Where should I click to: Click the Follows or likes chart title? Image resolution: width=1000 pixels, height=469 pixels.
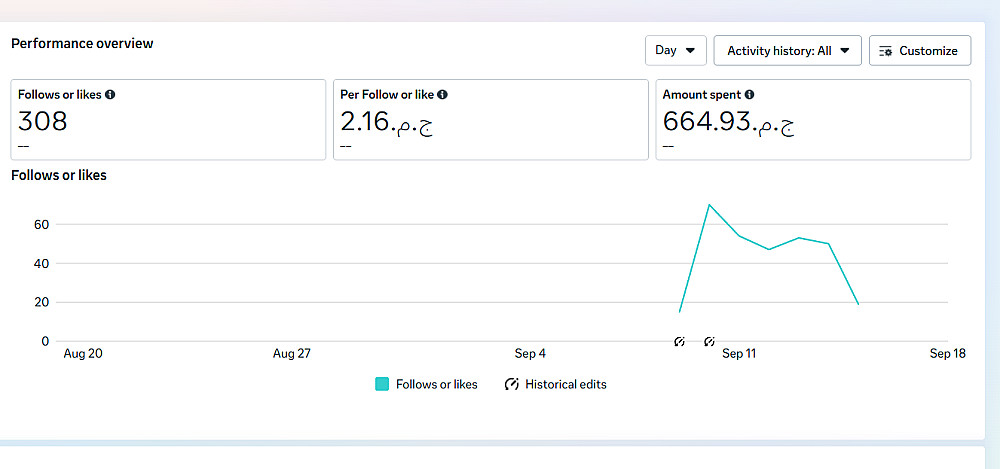(x=59, y=175)
